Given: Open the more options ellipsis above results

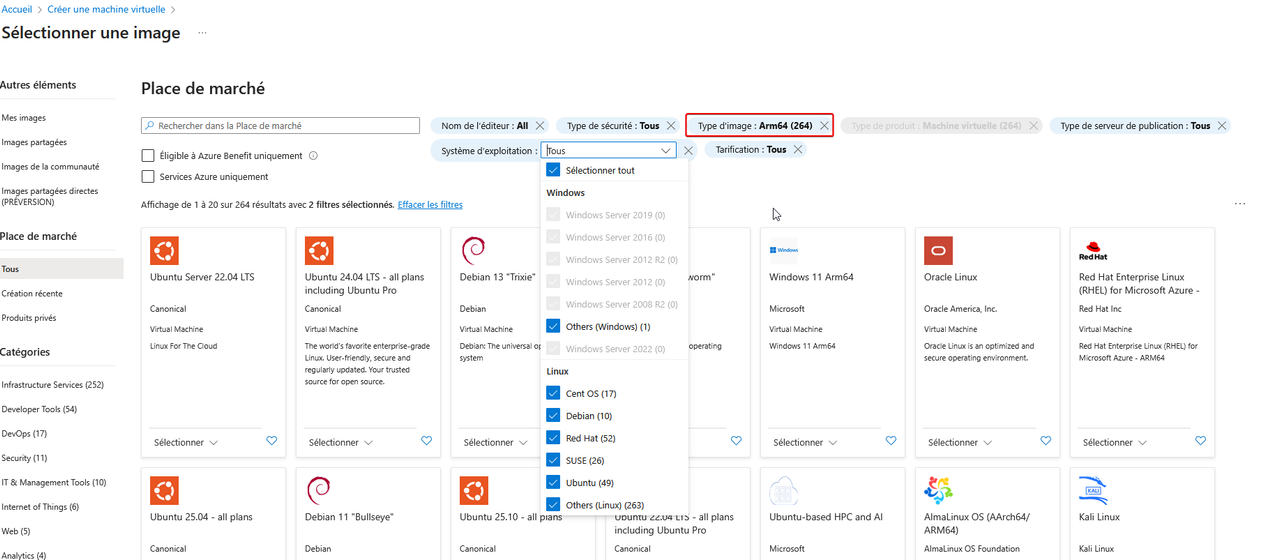Looking at the screenshot, I should click(1240, 204).
